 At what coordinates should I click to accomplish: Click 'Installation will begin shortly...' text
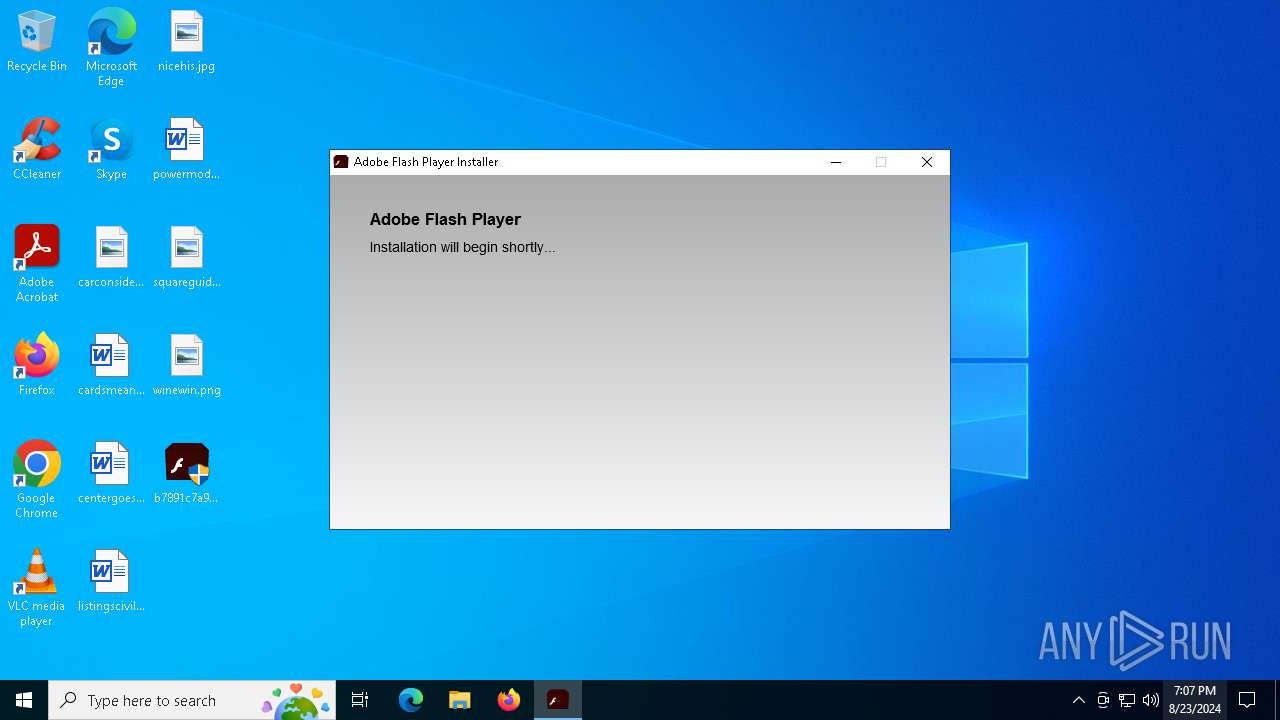[462, 247]
